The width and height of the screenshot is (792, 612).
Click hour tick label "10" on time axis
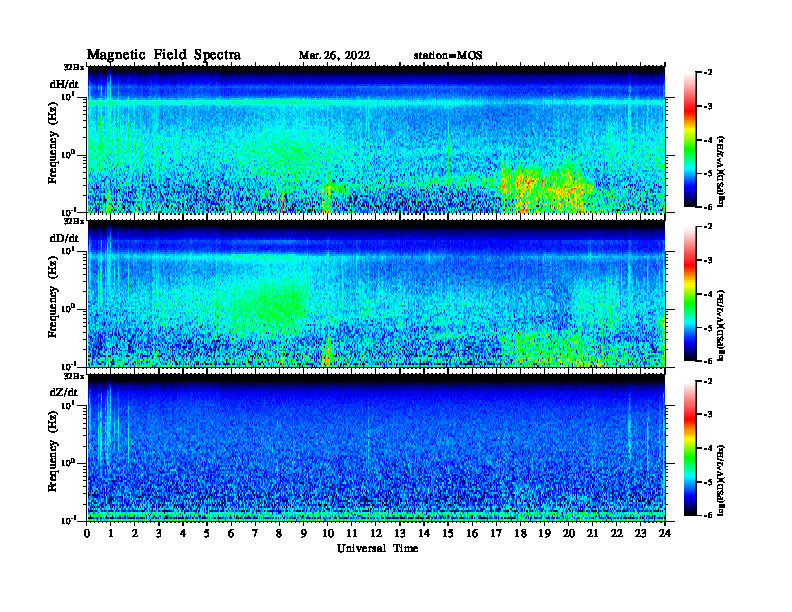click(328, 533)
